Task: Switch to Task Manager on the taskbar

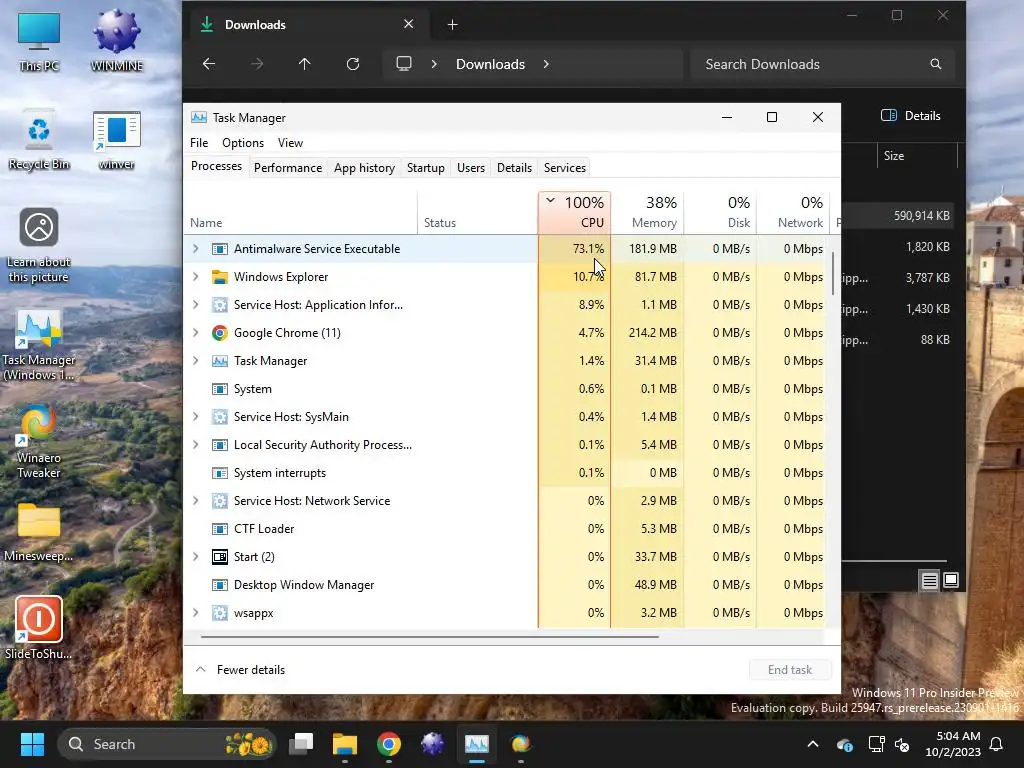Action: click(477, 744)
